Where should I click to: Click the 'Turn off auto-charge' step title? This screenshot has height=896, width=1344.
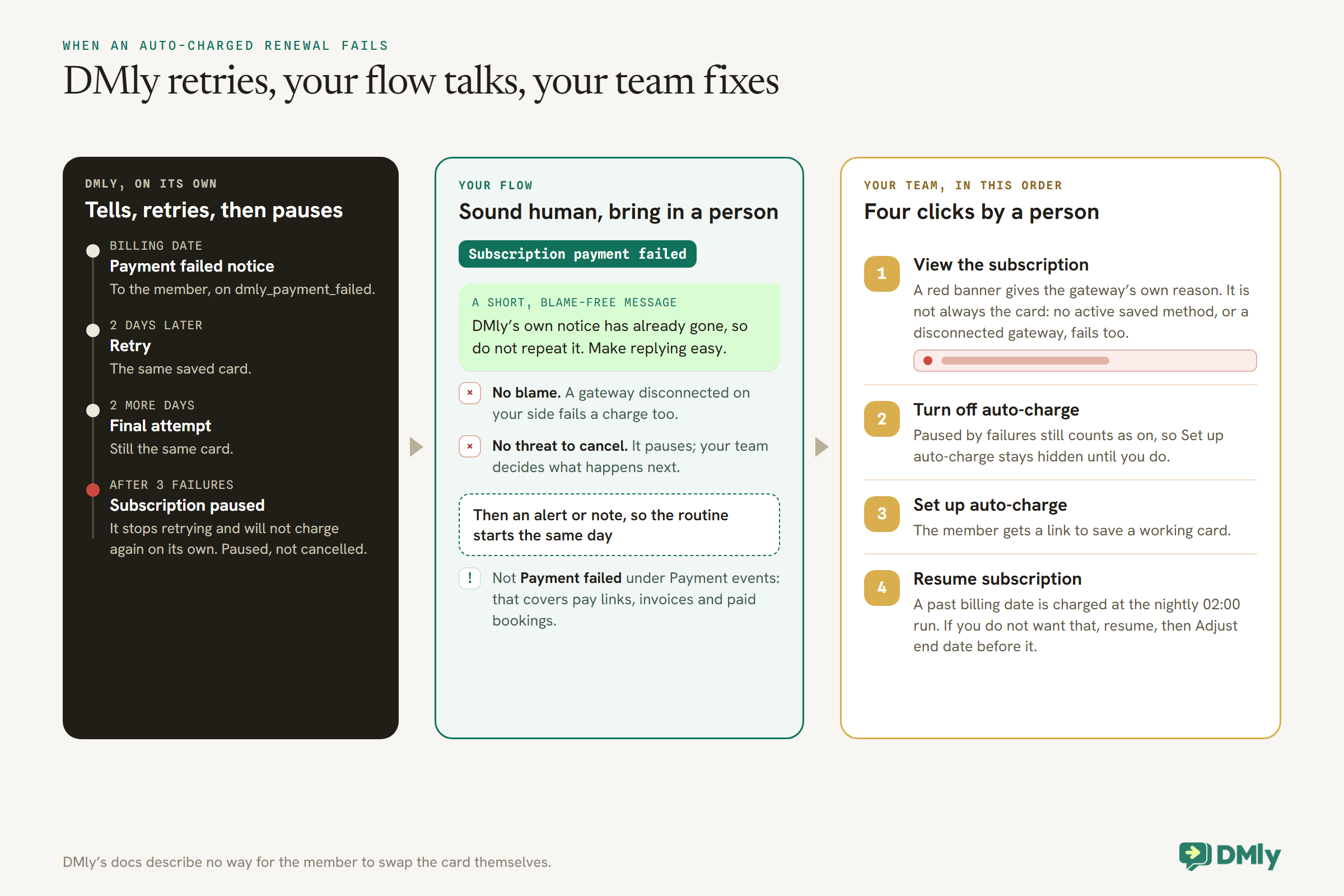[996, 410]
